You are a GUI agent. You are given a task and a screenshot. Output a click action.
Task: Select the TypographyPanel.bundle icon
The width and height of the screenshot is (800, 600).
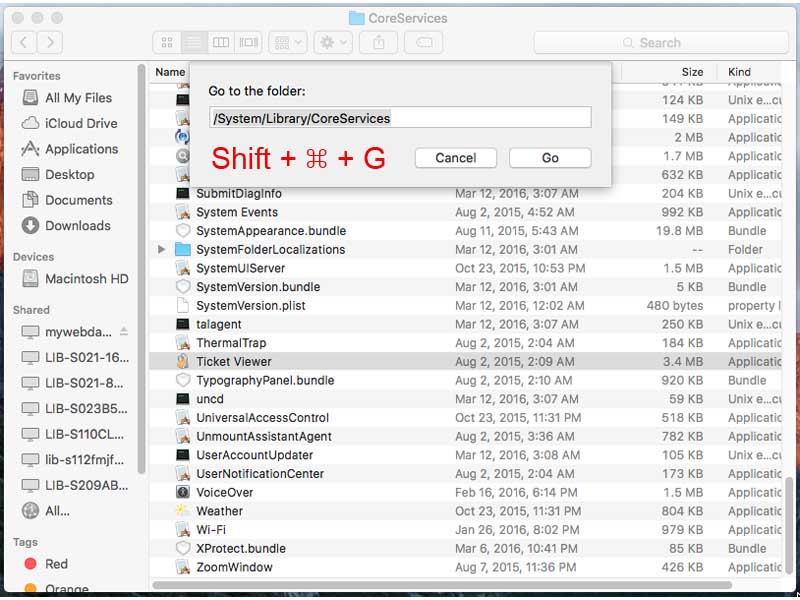[183, 380]
